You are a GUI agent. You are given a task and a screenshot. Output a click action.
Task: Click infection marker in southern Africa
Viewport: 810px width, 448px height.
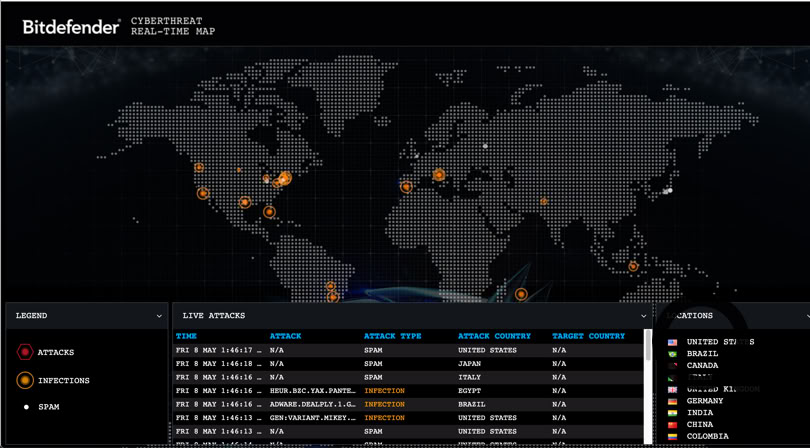(x=521, y=294)
